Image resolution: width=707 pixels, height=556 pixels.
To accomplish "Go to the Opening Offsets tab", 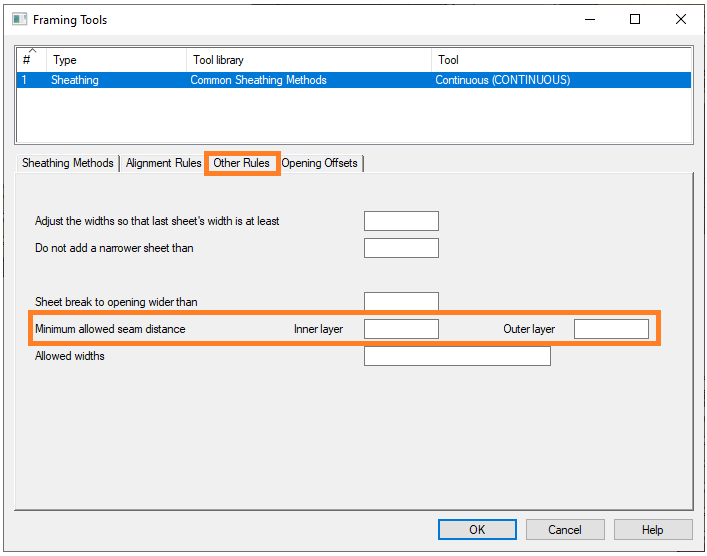I will (x=320, y=163).
